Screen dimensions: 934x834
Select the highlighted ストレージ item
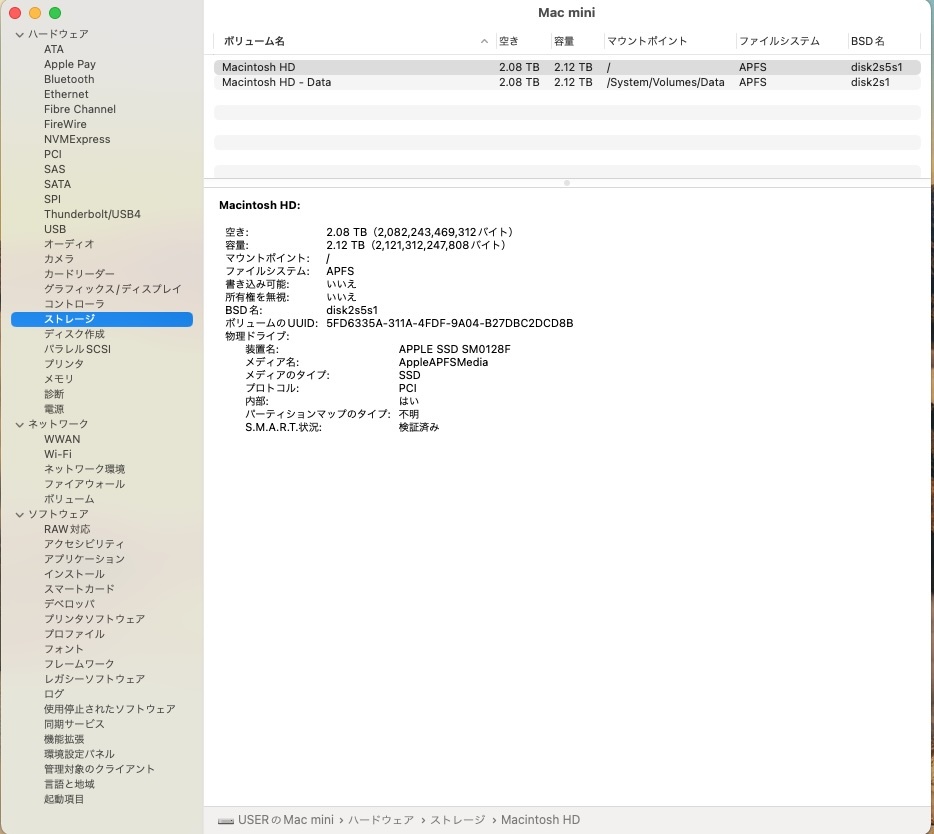pyautogui.click(x=102, y=319)
